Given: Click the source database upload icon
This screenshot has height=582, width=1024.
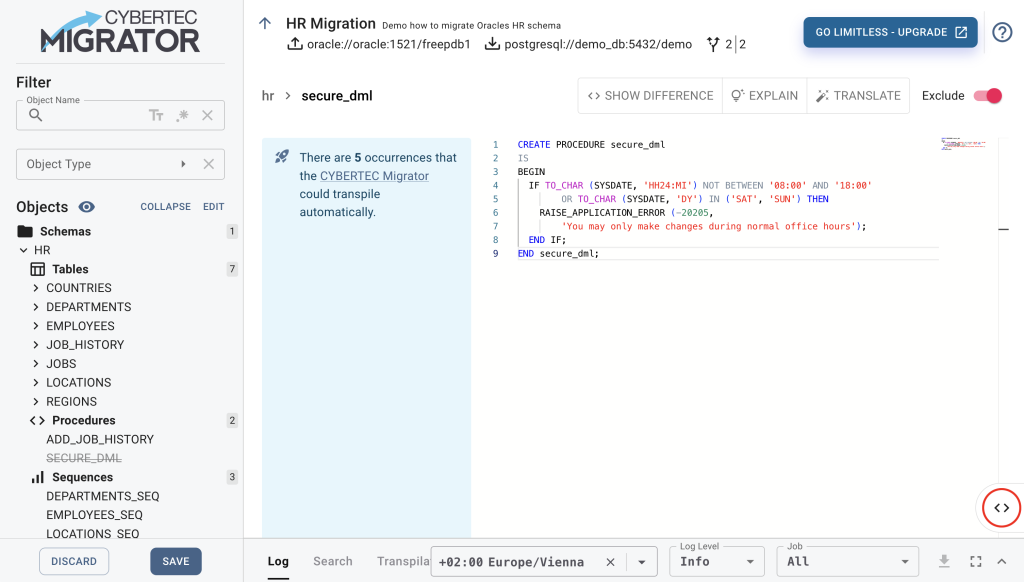Looking at the screenshot, I should [x=295, y=44].
